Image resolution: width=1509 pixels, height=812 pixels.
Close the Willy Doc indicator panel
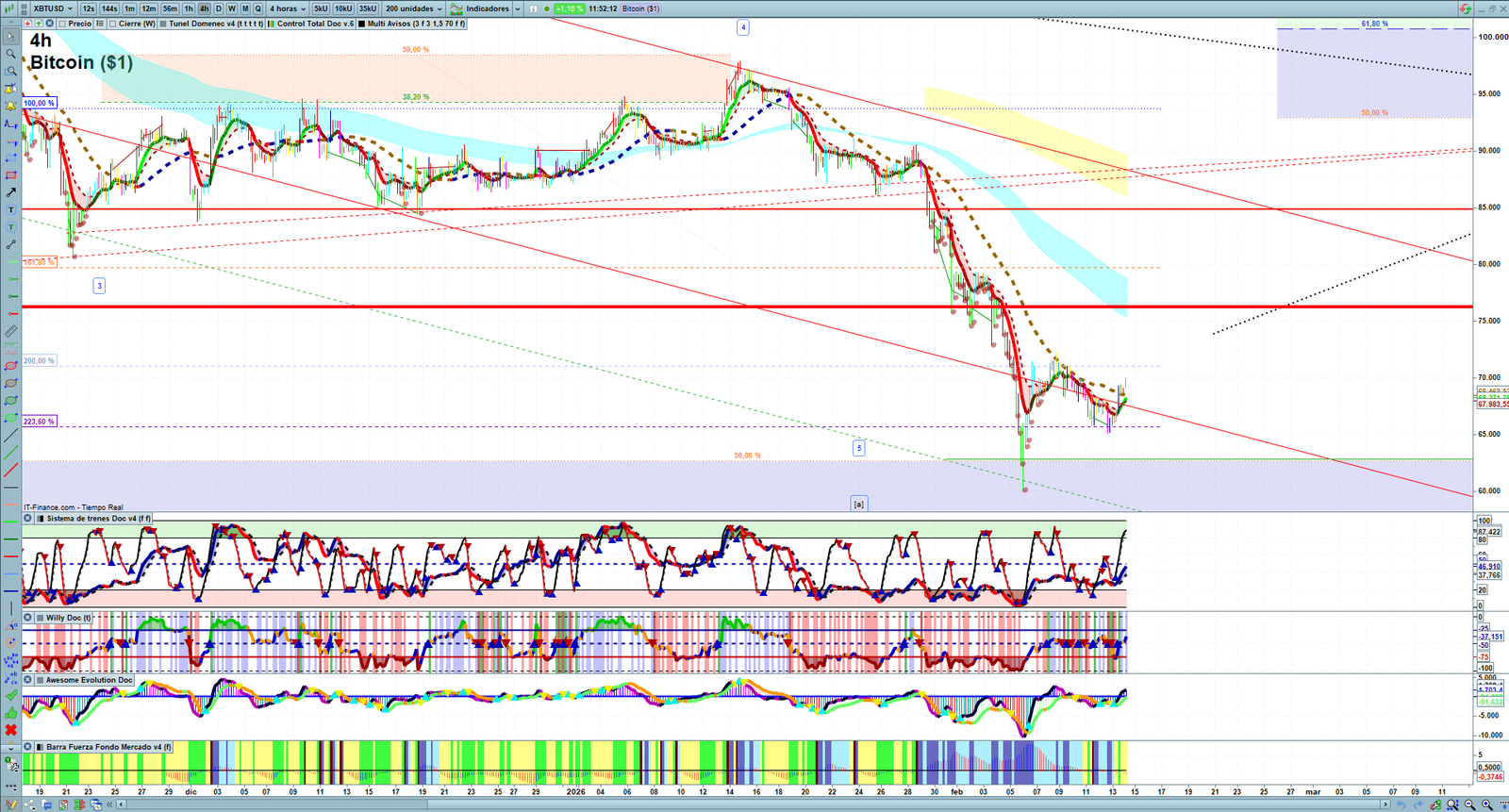(x=28, y=618)
